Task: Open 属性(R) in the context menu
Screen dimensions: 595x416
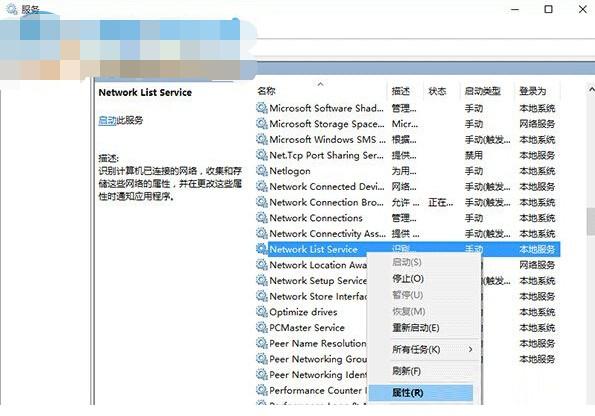Action: (x=408, y=393)
